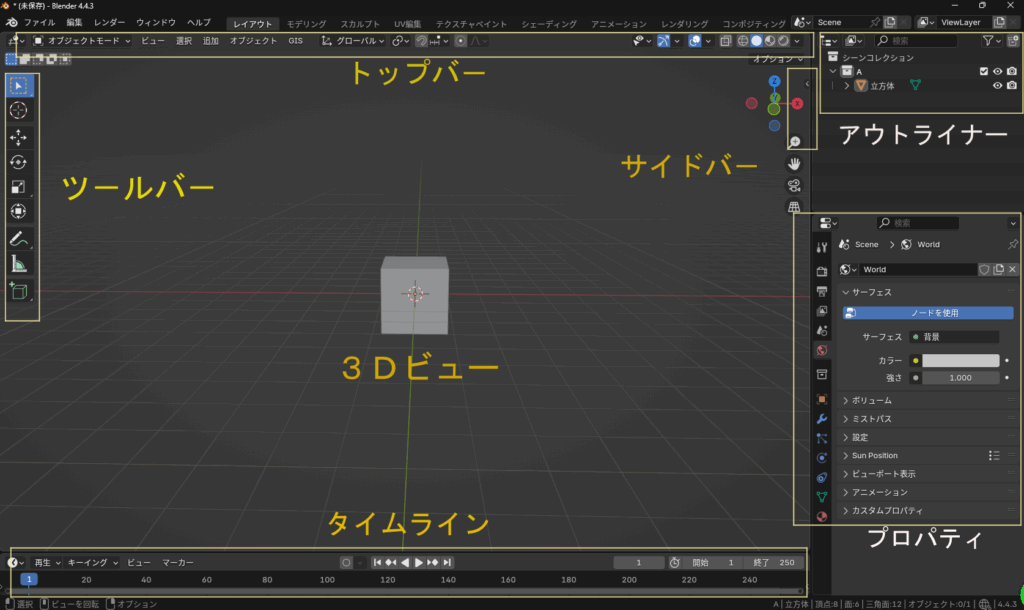Select the Measure tool

click(x=19, y=265)
